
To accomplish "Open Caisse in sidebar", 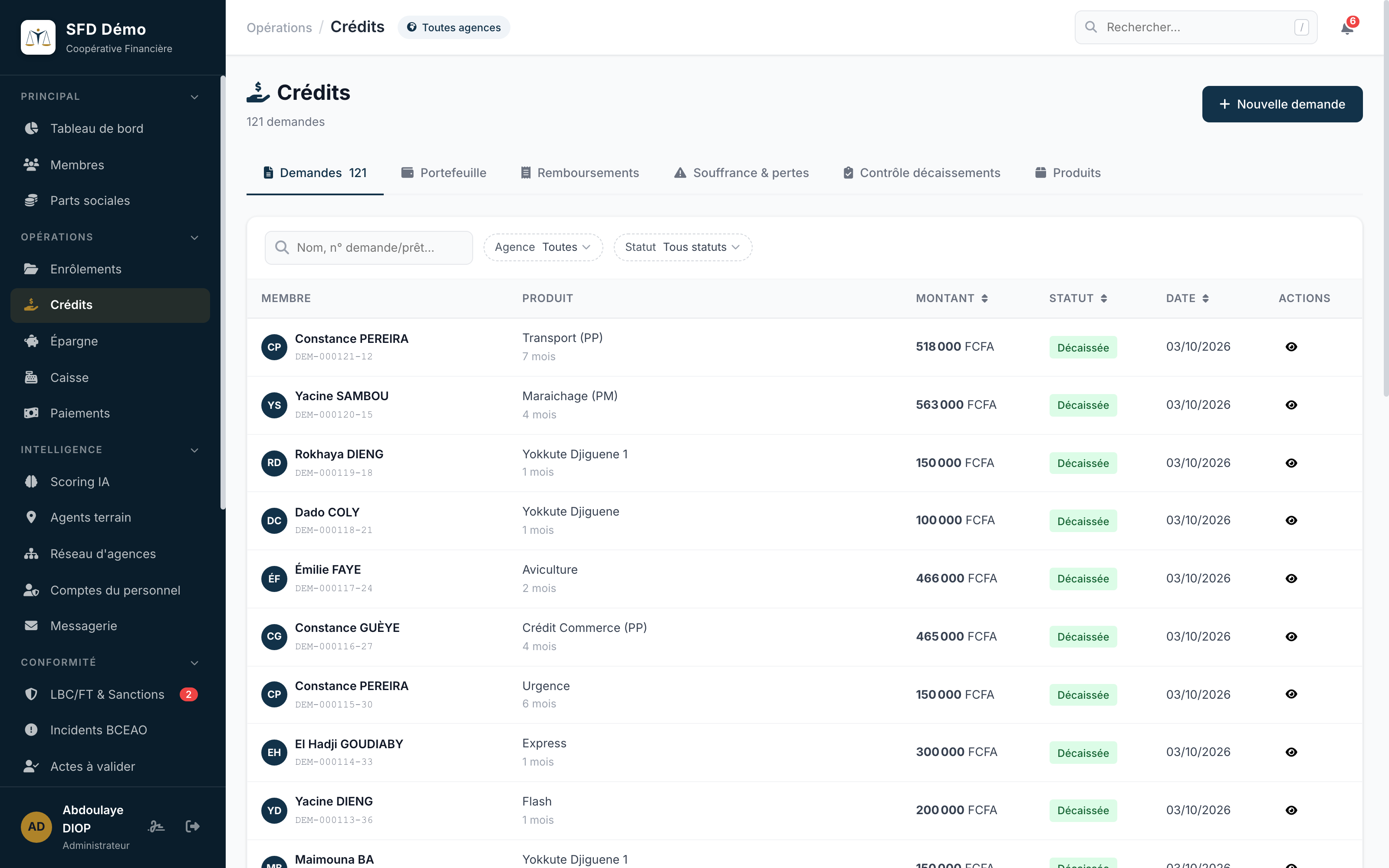I will coord(110,377).
